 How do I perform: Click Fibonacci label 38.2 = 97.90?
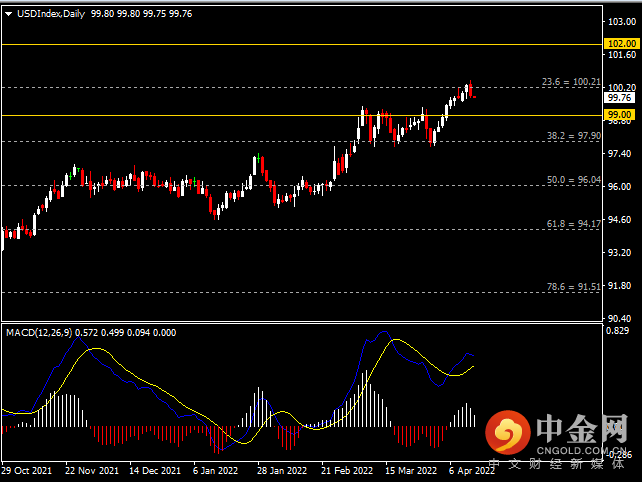click(x=574, y=136)
